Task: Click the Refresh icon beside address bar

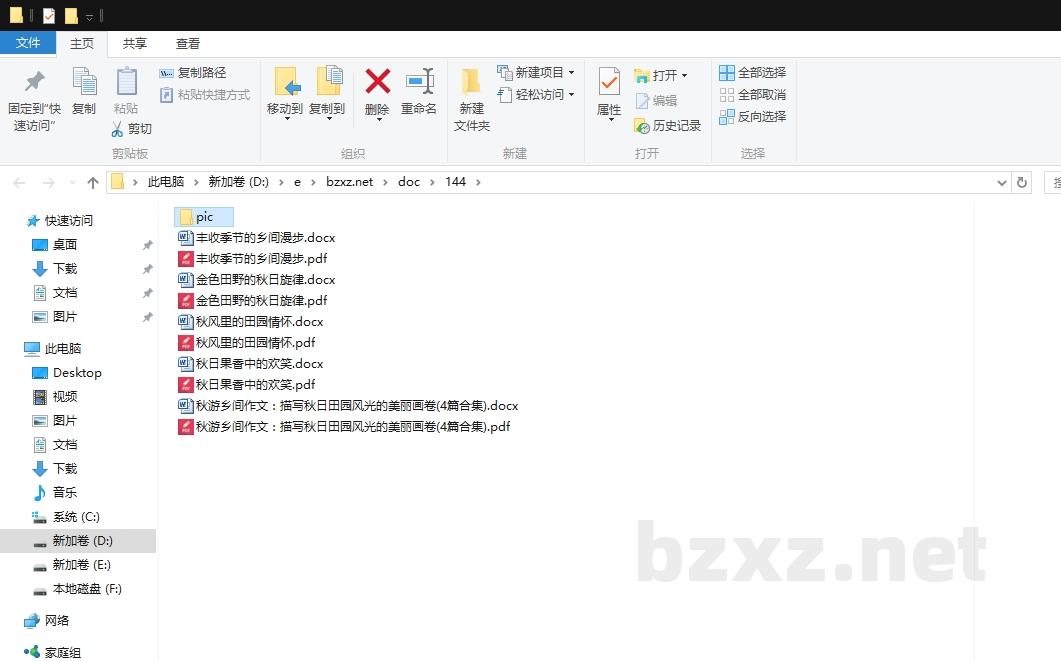Action: (1021, 182)
